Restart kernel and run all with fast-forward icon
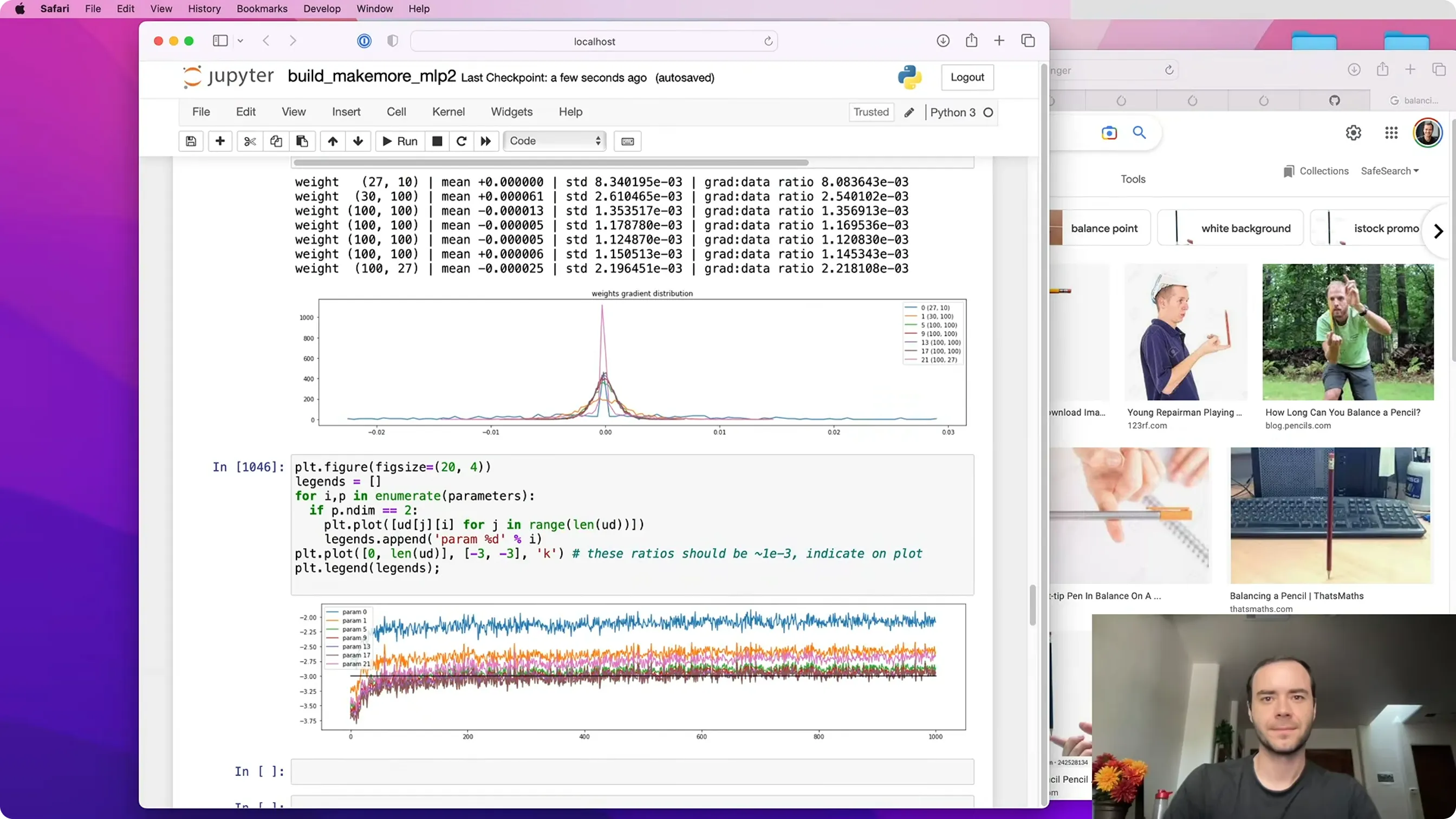 tap(485, 141)
